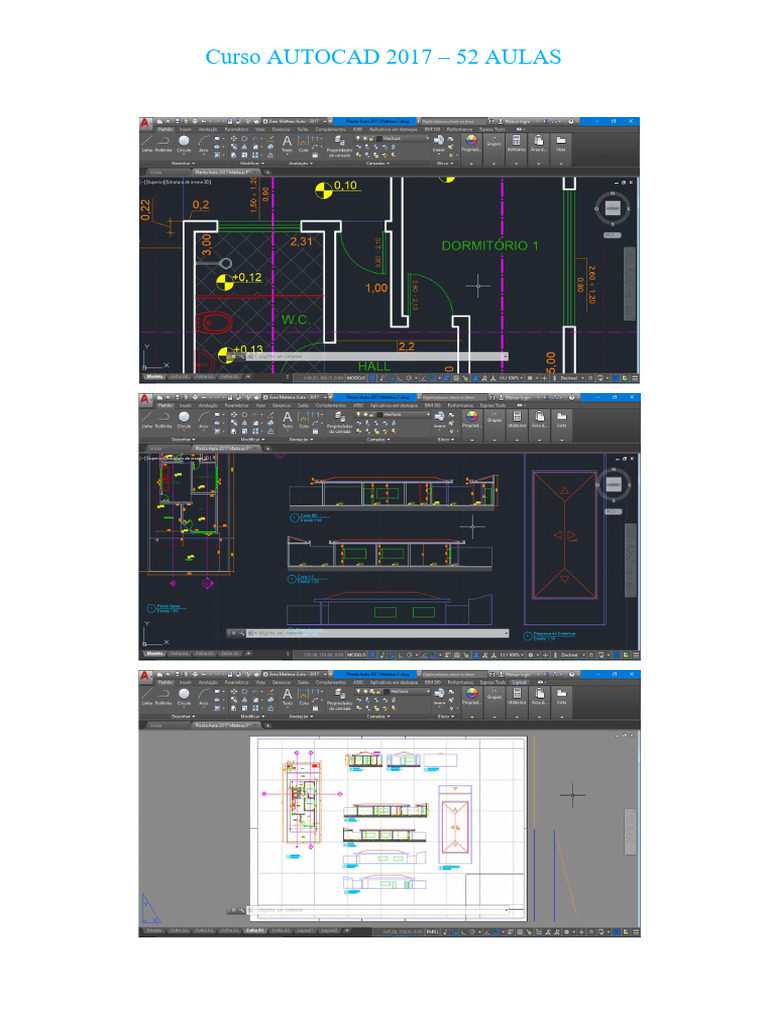Expand the Desenhar panel in the second screenshot
Viewport: 768px width, 1024px height.
183,440
